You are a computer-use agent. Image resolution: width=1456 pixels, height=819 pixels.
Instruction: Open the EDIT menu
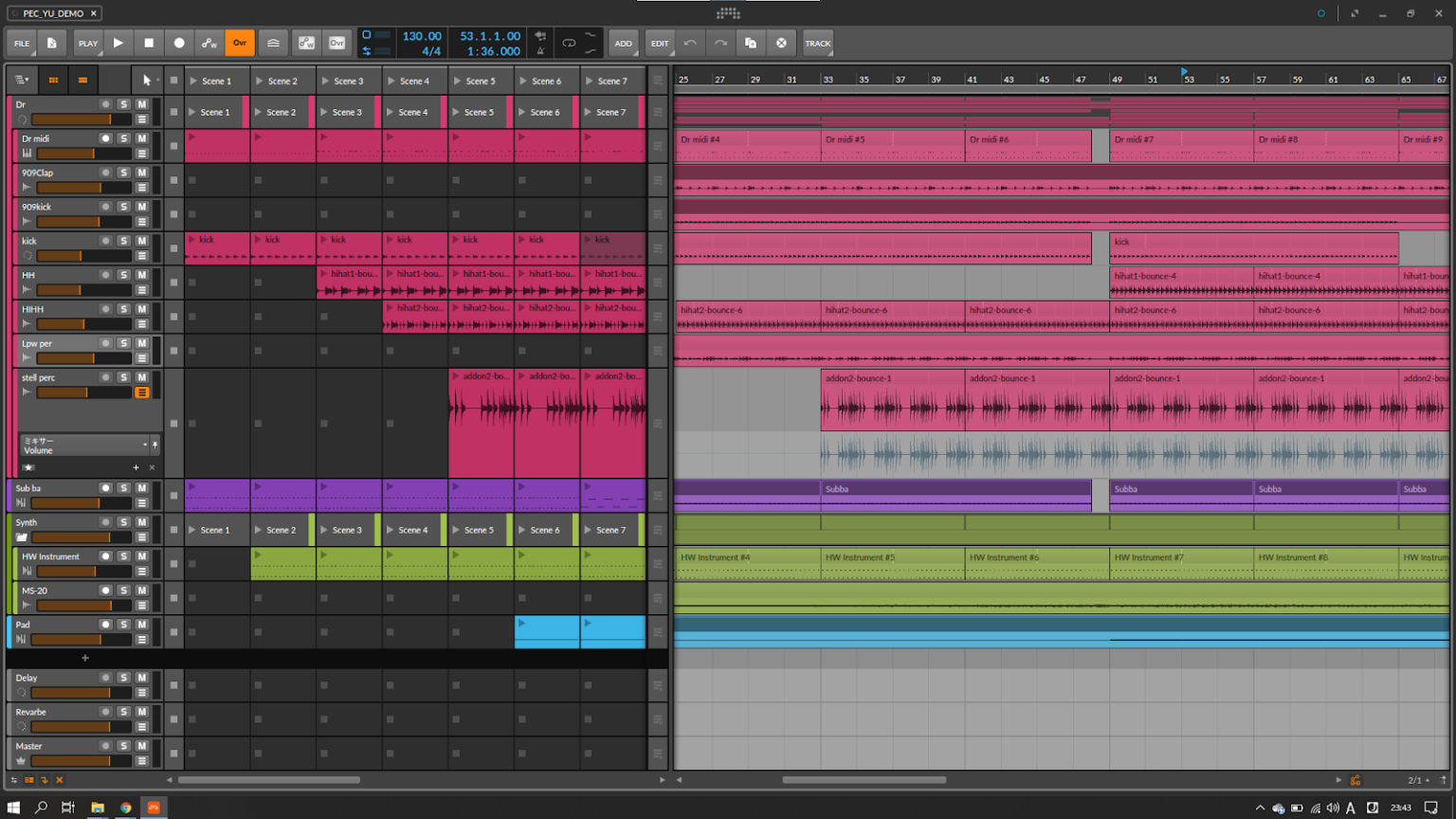(x=659, y=43)
